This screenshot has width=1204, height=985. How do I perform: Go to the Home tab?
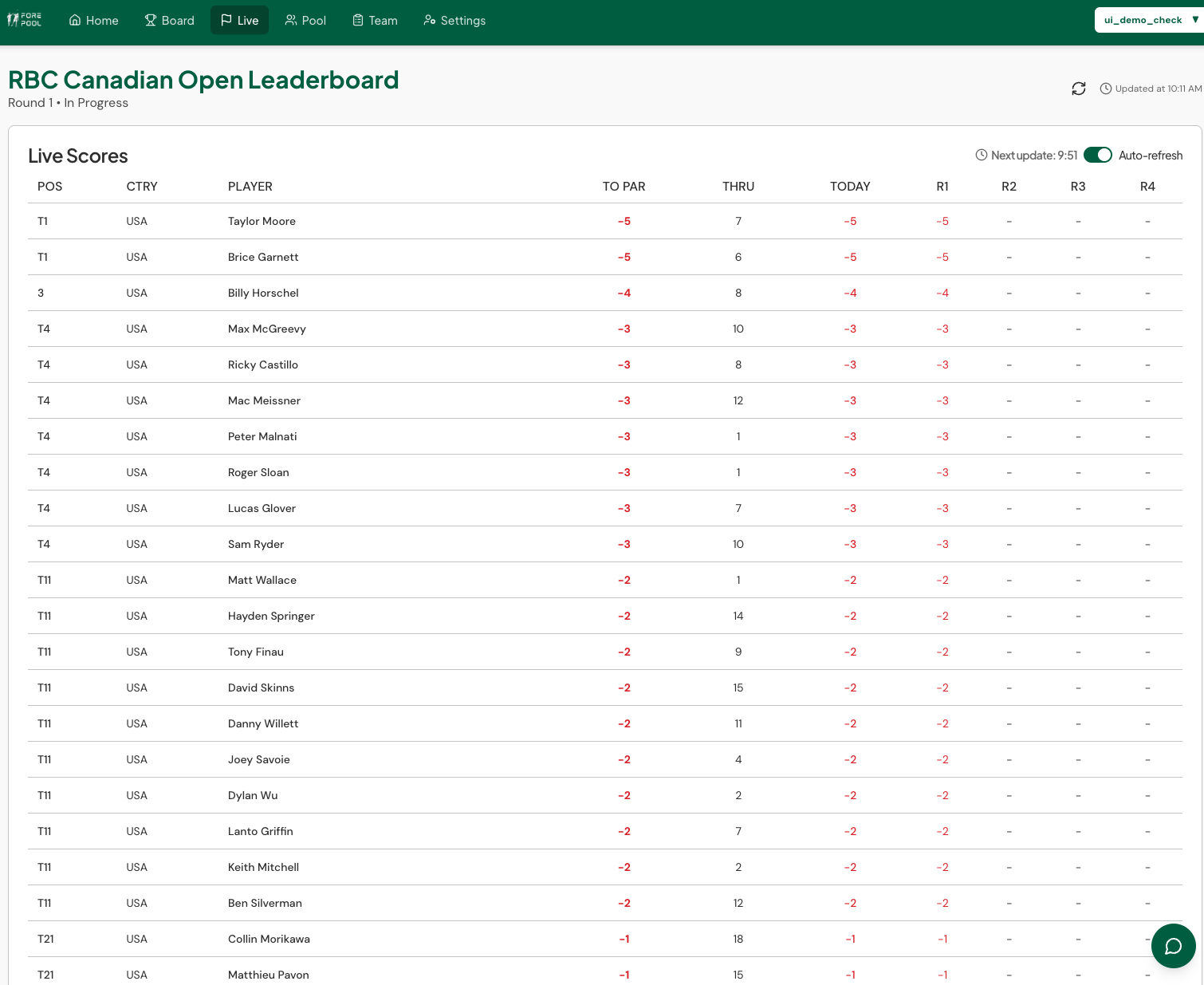click(x=94, y=20)
